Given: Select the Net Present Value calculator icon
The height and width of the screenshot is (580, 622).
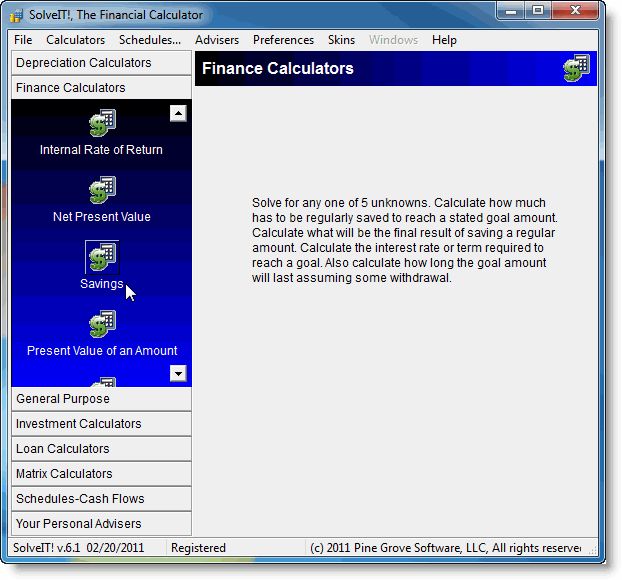Looking at the screenshot, I should point(102,191).
